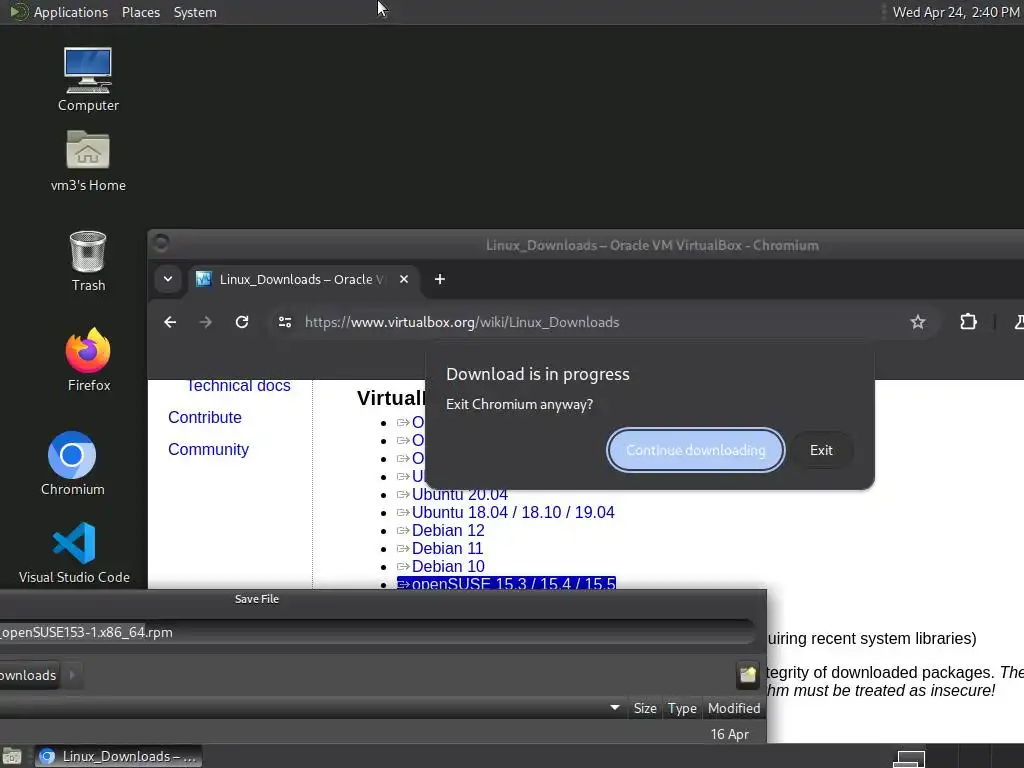Open a new tab with plus button

(x=440, y=280)
